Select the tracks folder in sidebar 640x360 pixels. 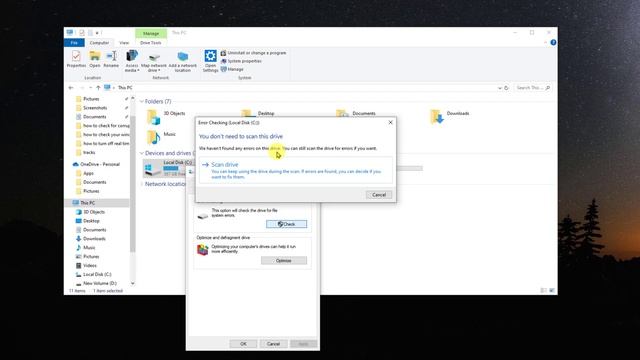point(89,152)
